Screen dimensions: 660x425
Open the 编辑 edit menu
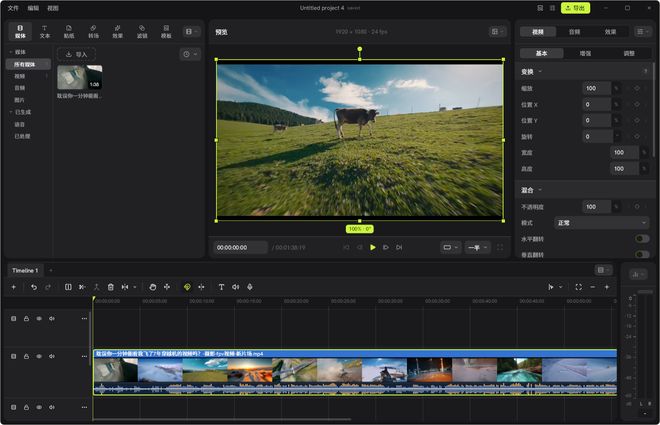[x=33, y=8]
